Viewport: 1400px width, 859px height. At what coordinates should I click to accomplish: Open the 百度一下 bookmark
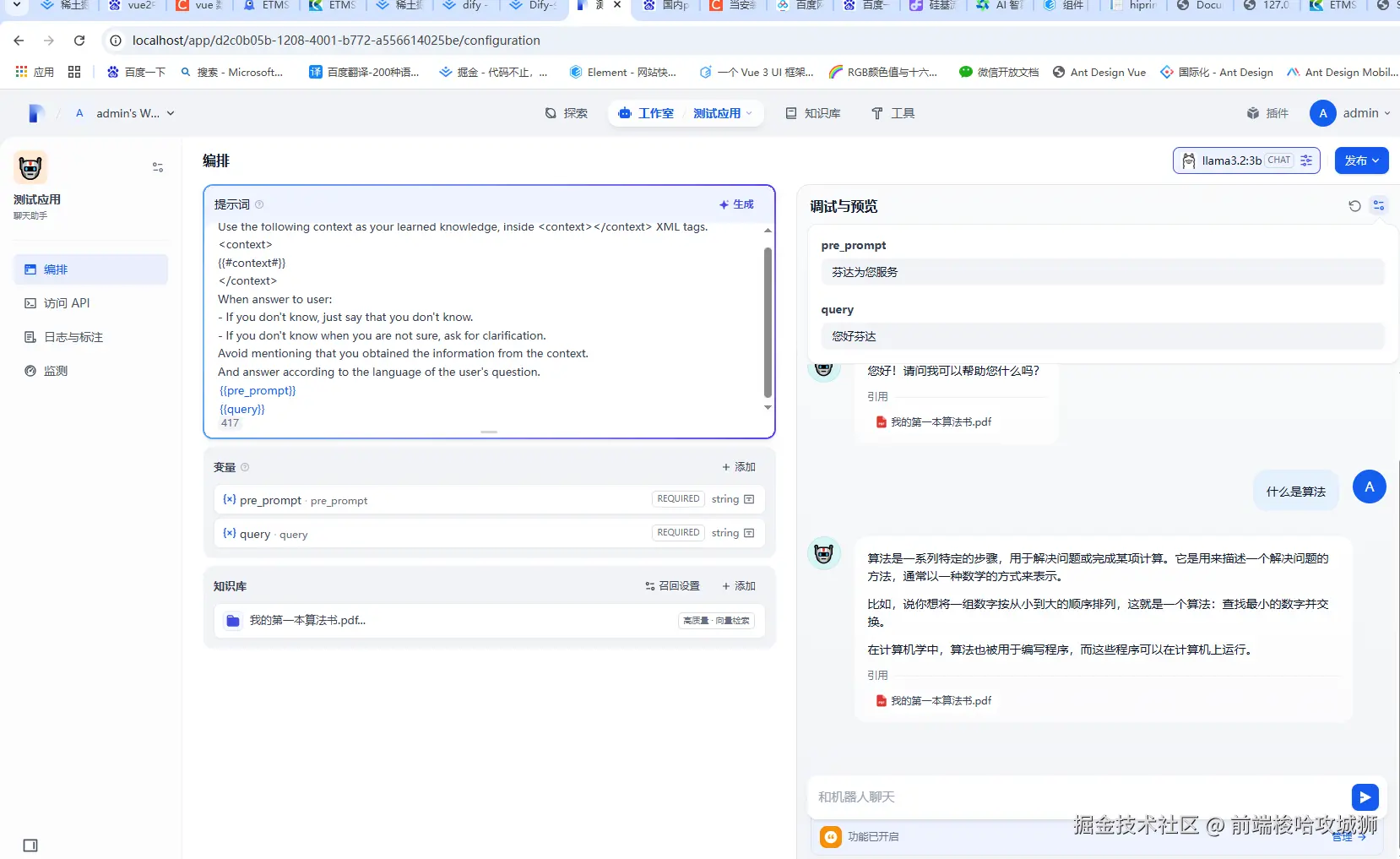point(136,73)
